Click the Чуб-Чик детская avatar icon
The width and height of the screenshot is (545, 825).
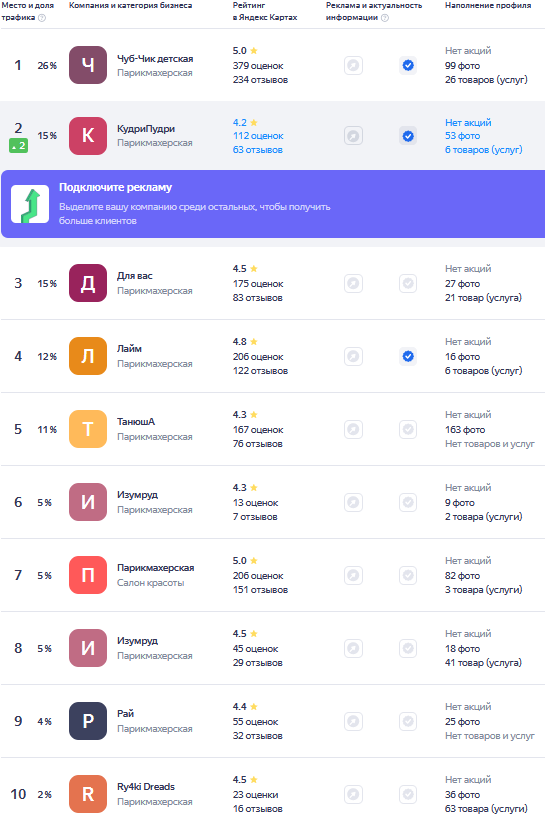88,65
